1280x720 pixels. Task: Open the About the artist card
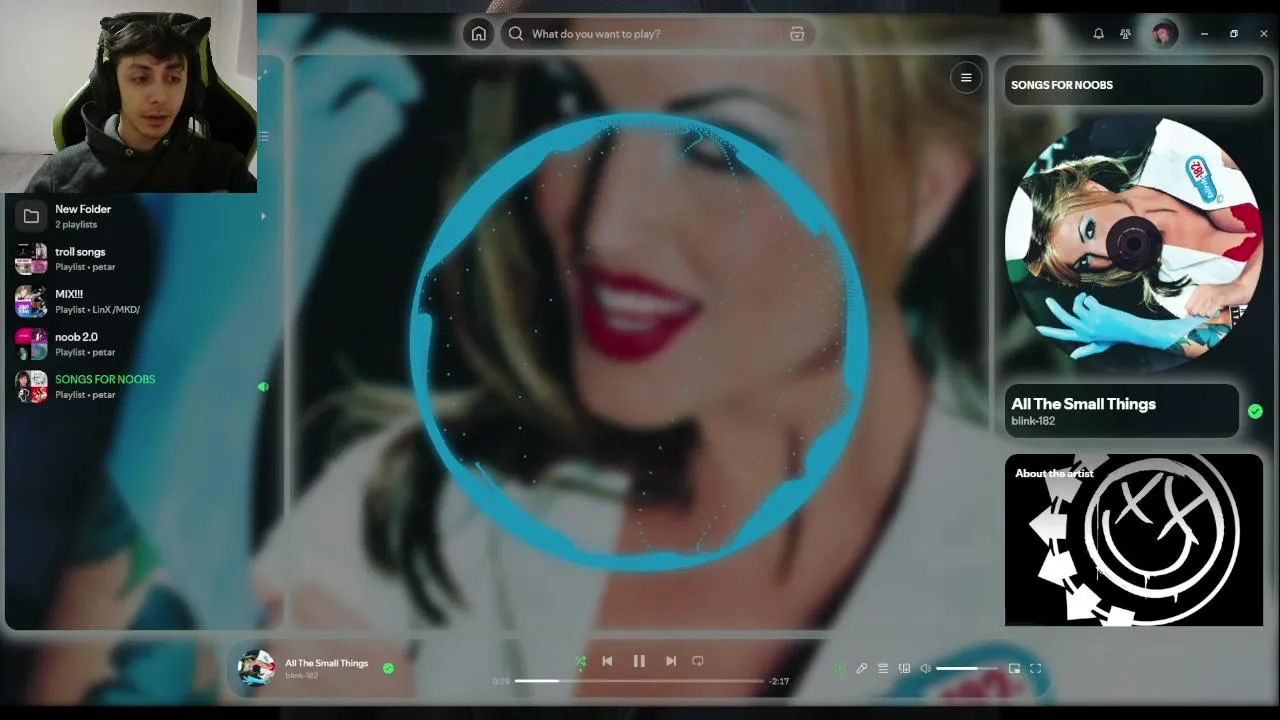click(1134, 540)
